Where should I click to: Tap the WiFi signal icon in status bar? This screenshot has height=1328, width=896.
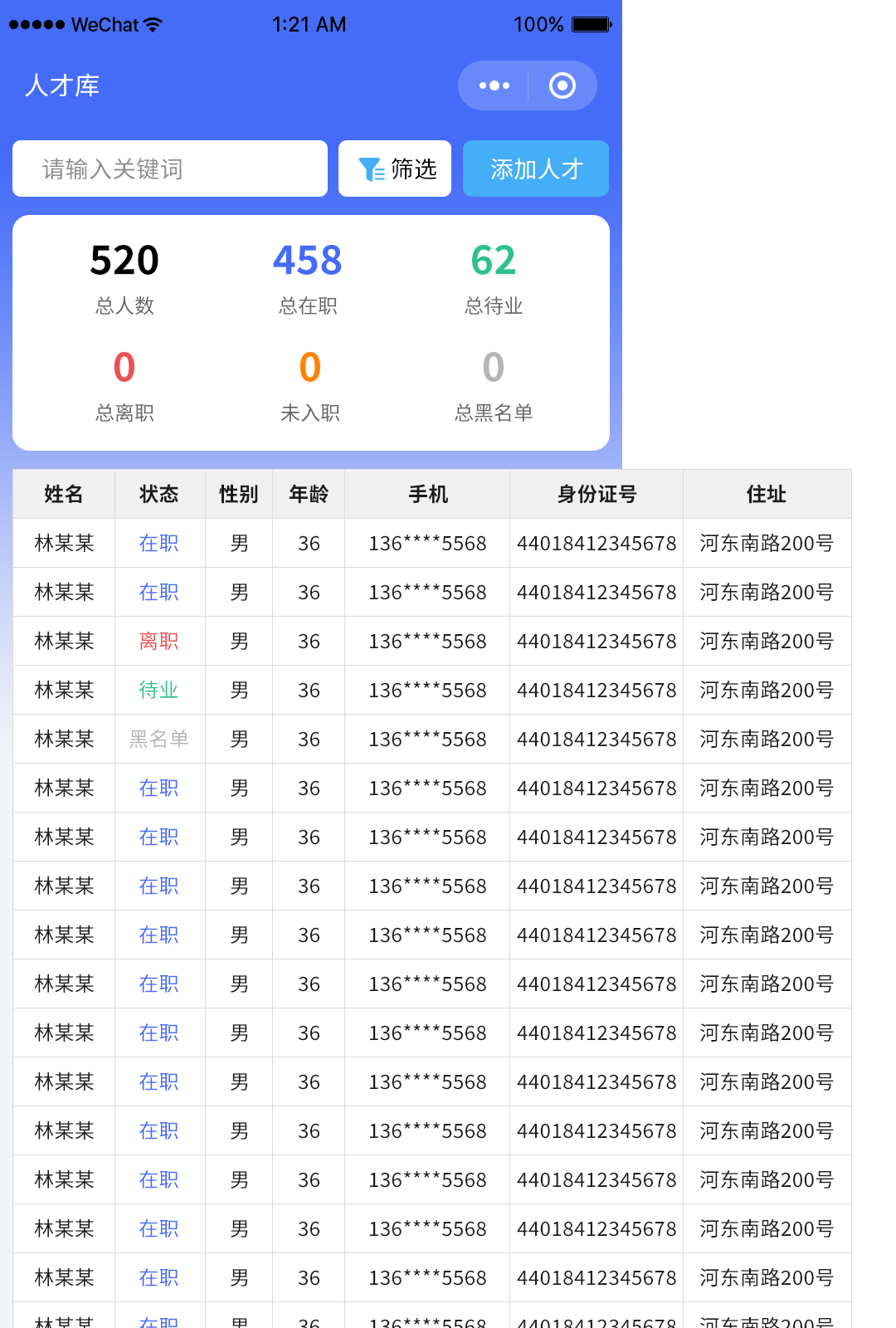153,25
